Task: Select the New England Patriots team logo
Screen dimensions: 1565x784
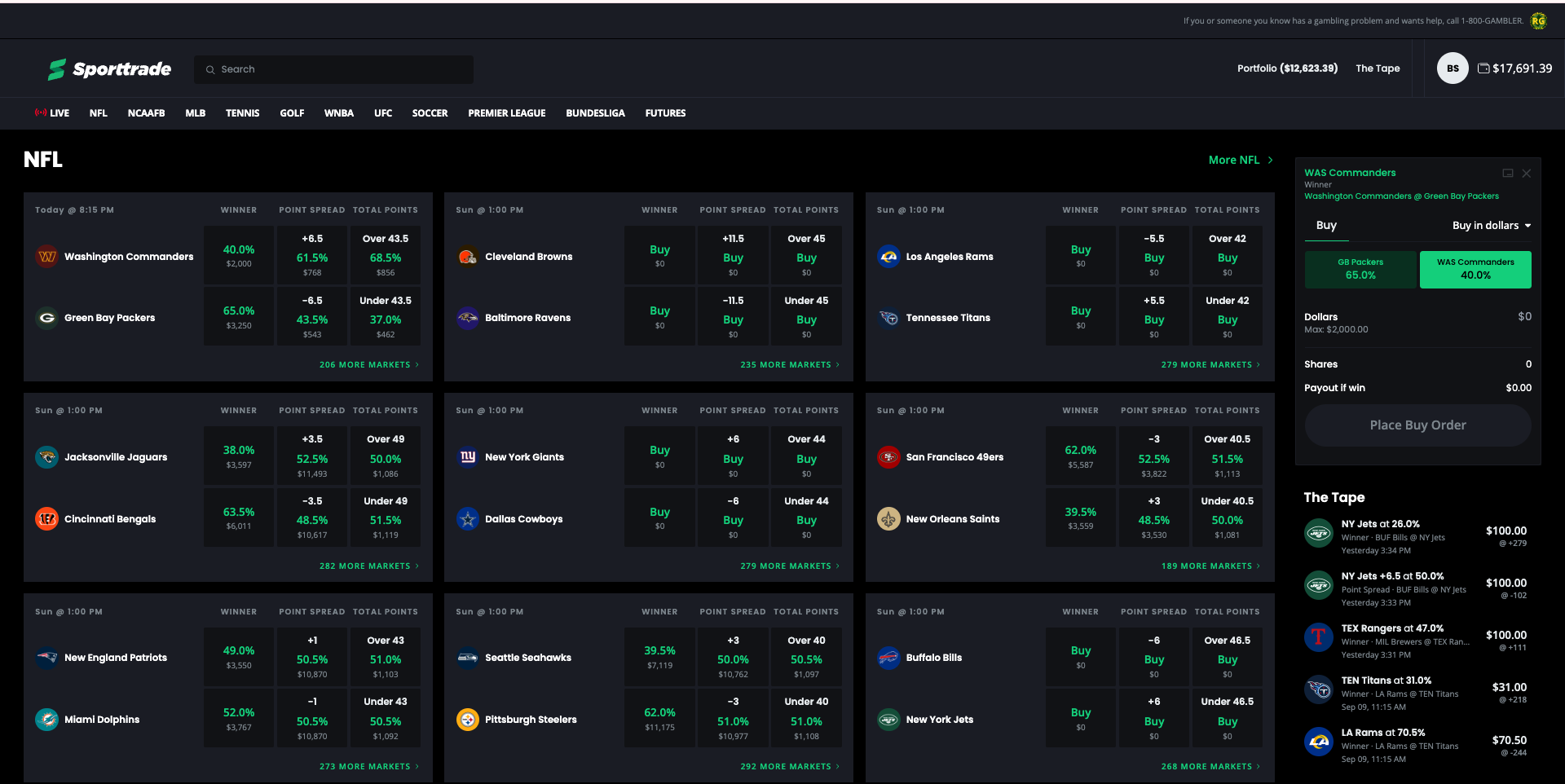Action: (x=47, y=658)
